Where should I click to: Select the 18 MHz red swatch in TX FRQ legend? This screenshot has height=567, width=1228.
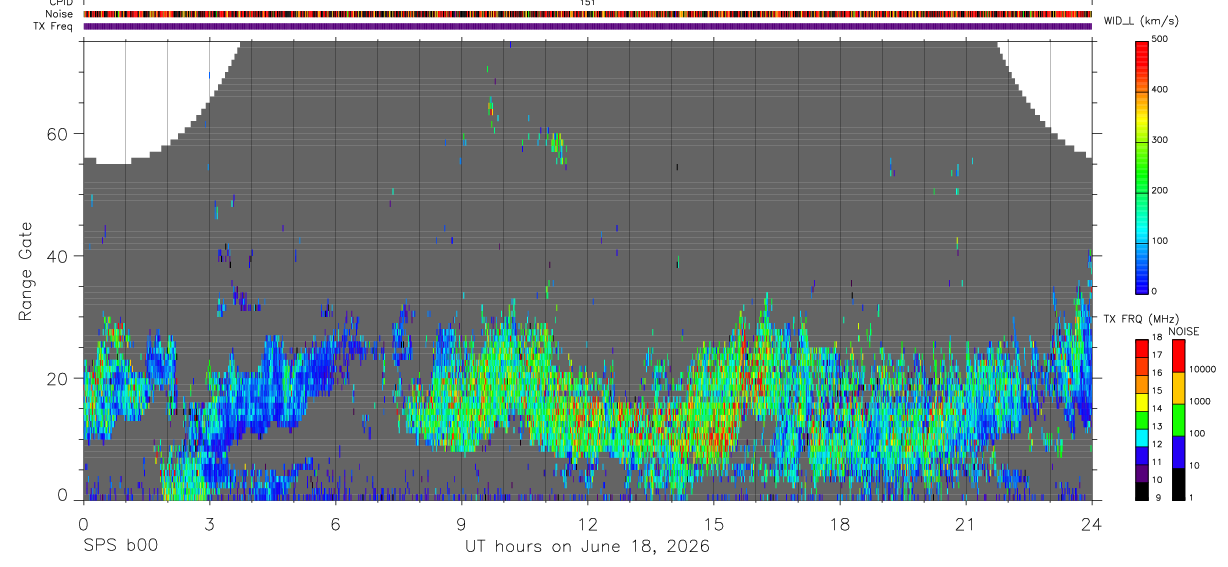1142,346
